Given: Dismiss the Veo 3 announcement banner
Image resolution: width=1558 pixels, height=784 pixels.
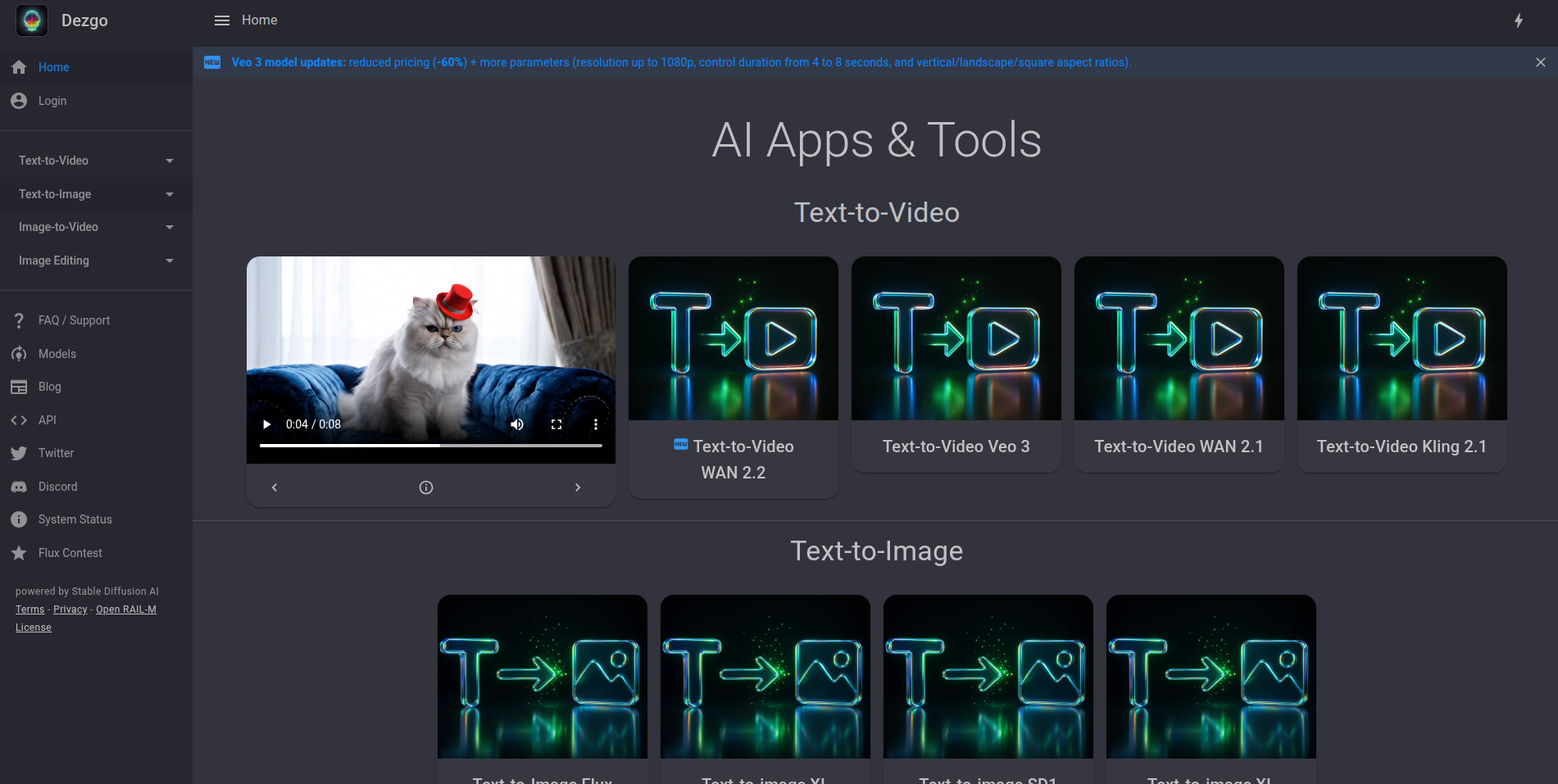Looking at the screenshot, I should [x=1541, y=62].
